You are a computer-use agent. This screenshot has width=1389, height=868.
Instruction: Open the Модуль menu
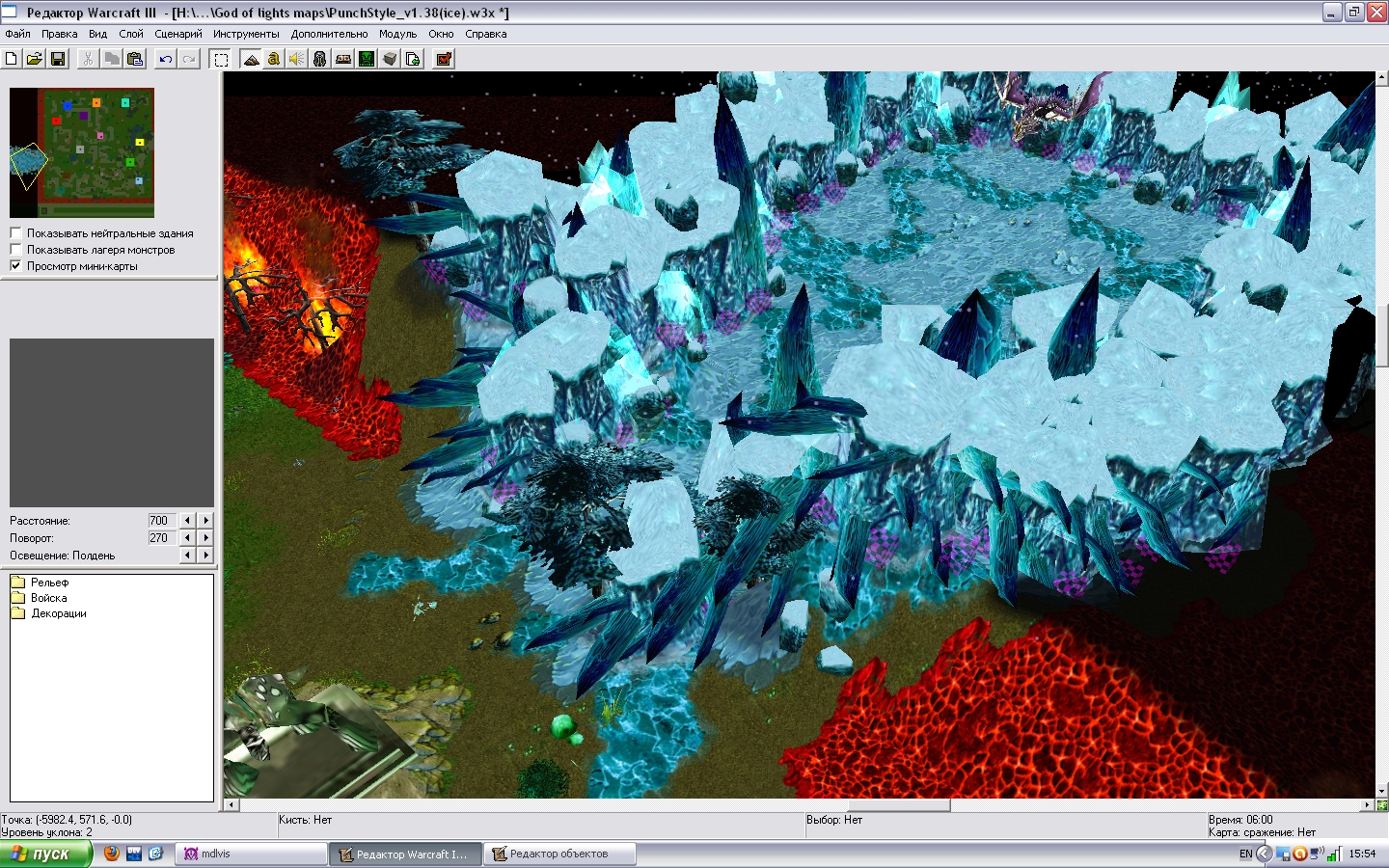[x=398, y=34]
